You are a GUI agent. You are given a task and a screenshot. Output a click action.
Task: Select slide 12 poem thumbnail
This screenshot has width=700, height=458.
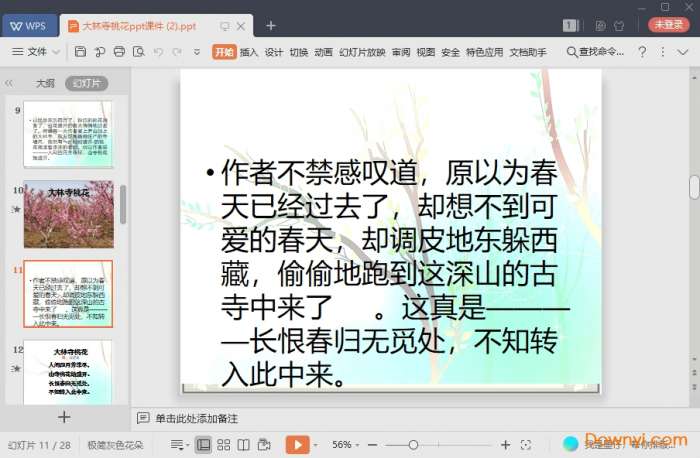click(68, 372)
